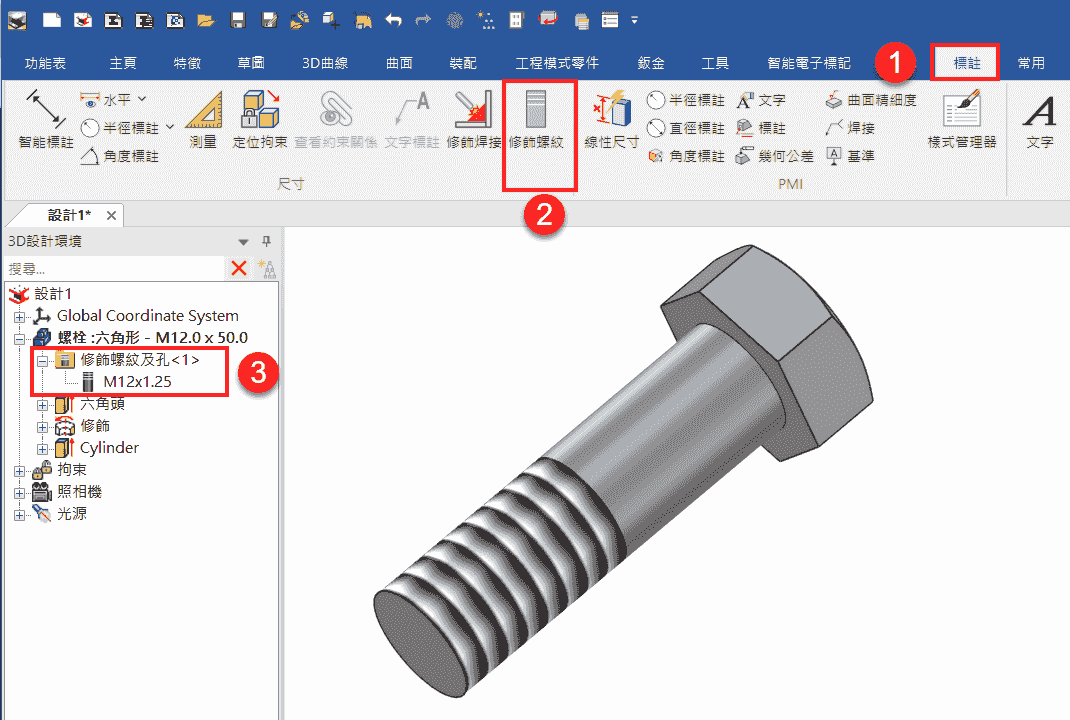Switch to the 3D曲線 ribbon tab
This screenshot has height=720, width=1070.
[325, 63]
